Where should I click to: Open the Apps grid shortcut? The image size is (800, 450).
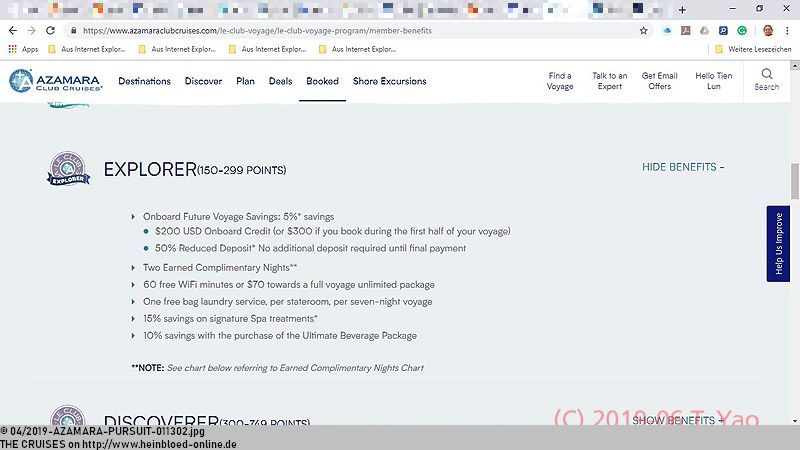pyautogui.click(x=23, y=49)
